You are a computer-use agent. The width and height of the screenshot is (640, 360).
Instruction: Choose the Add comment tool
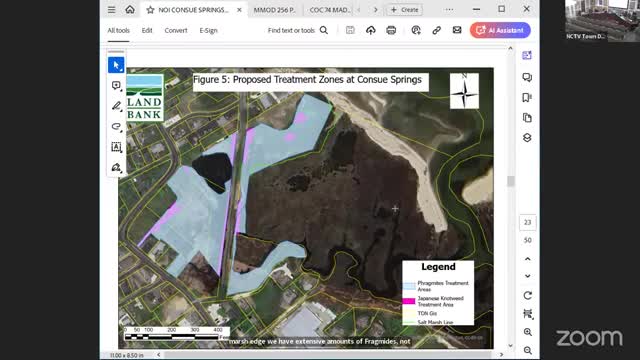click(x=116, y=86)
